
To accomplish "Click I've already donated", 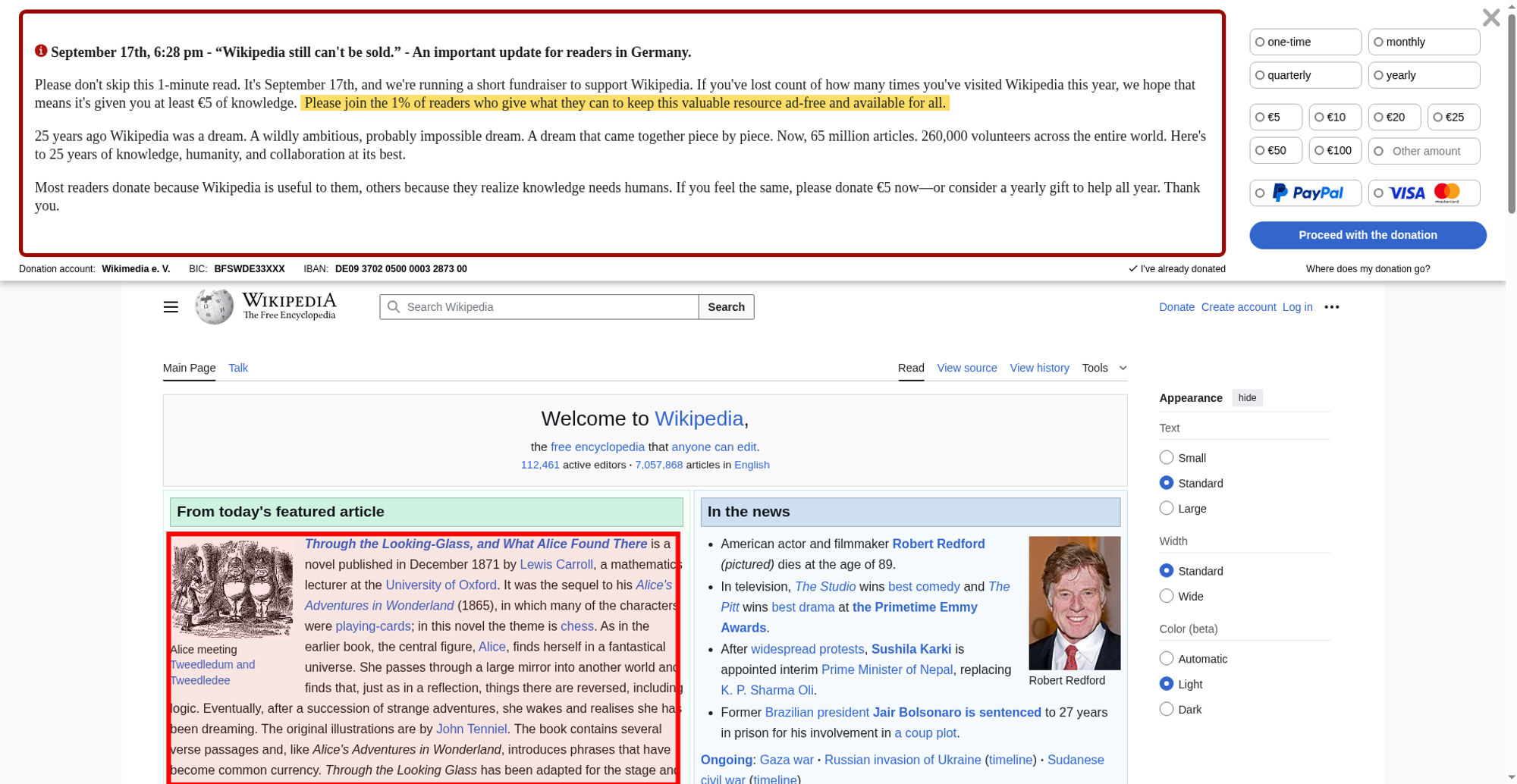I will (x=1176, y=268).
